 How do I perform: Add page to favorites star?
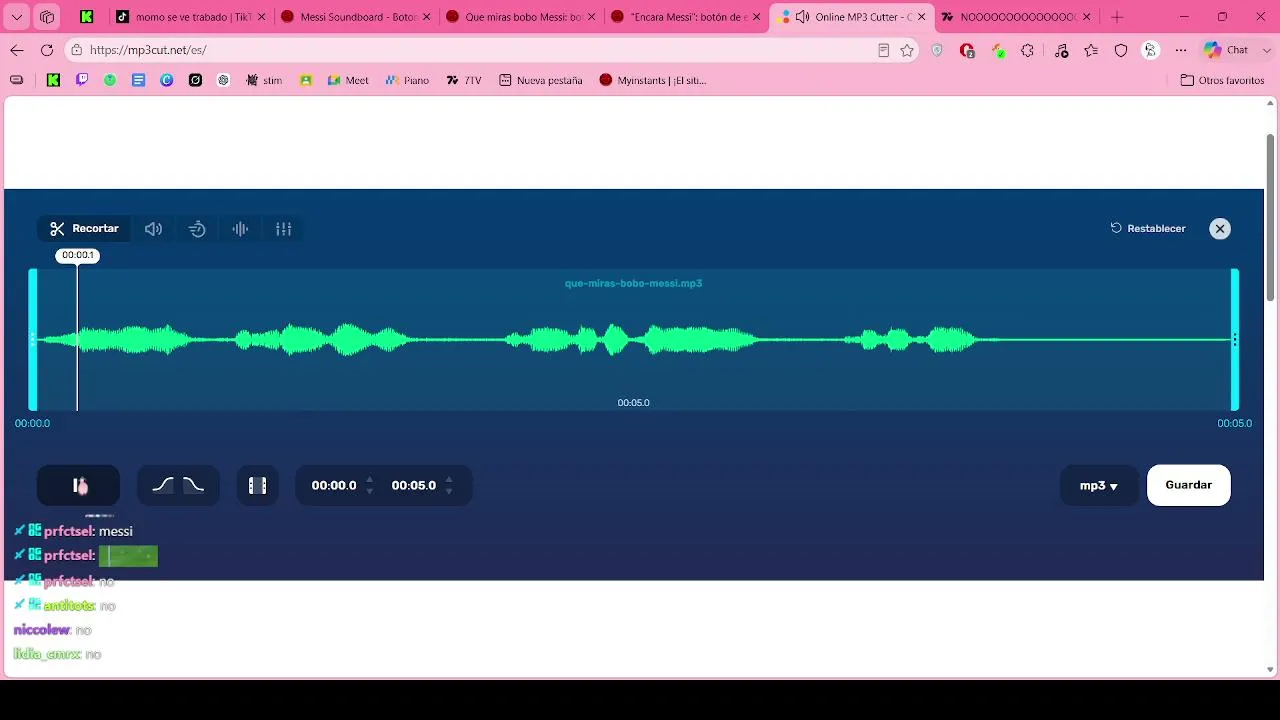(x=907, y=50)
